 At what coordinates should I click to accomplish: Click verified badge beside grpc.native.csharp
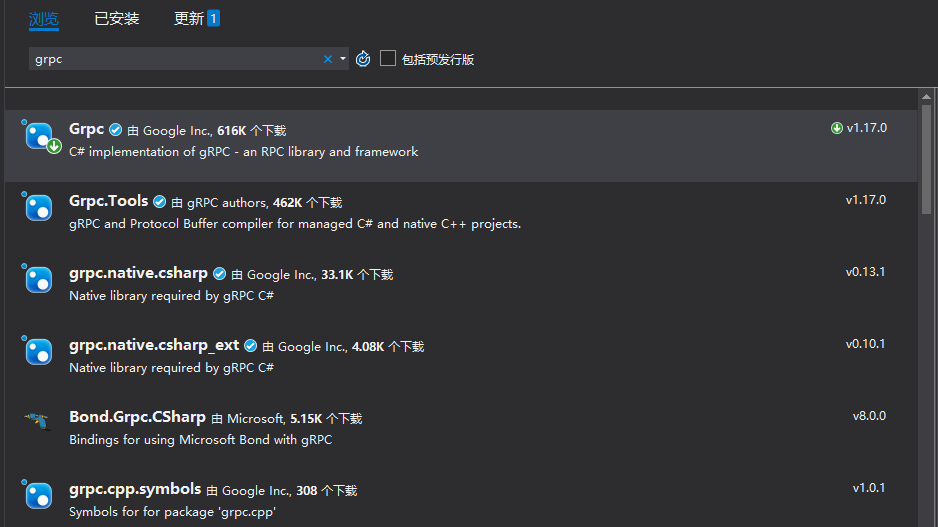pos(220,273)
